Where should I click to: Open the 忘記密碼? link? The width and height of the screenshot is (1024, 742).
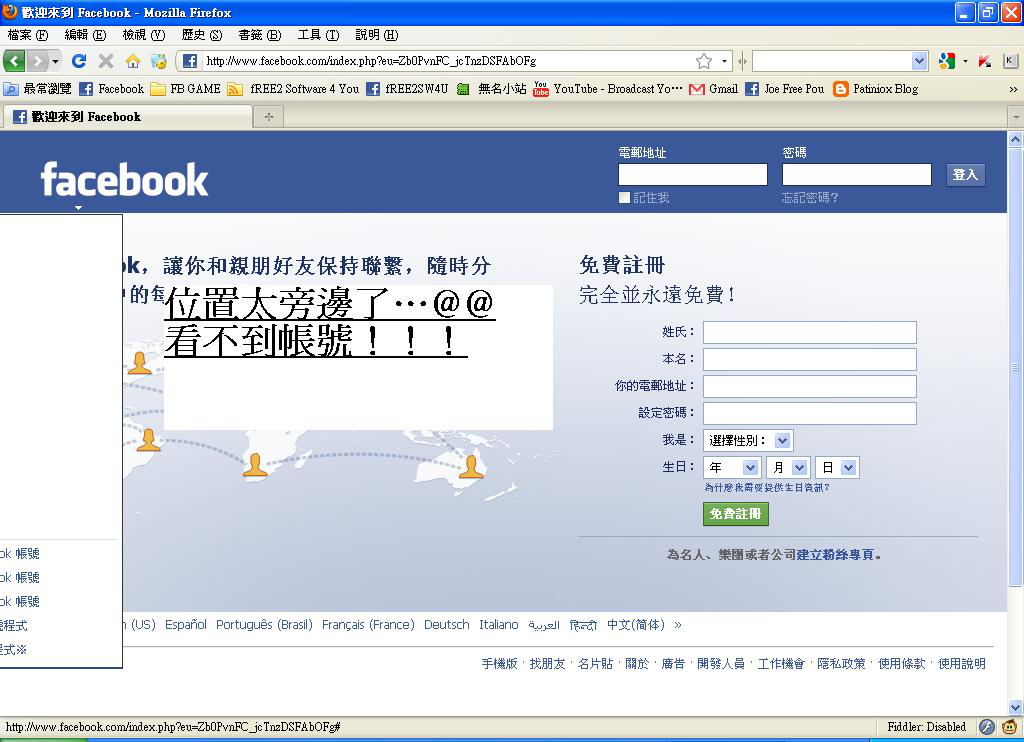(x=810, y=197)
